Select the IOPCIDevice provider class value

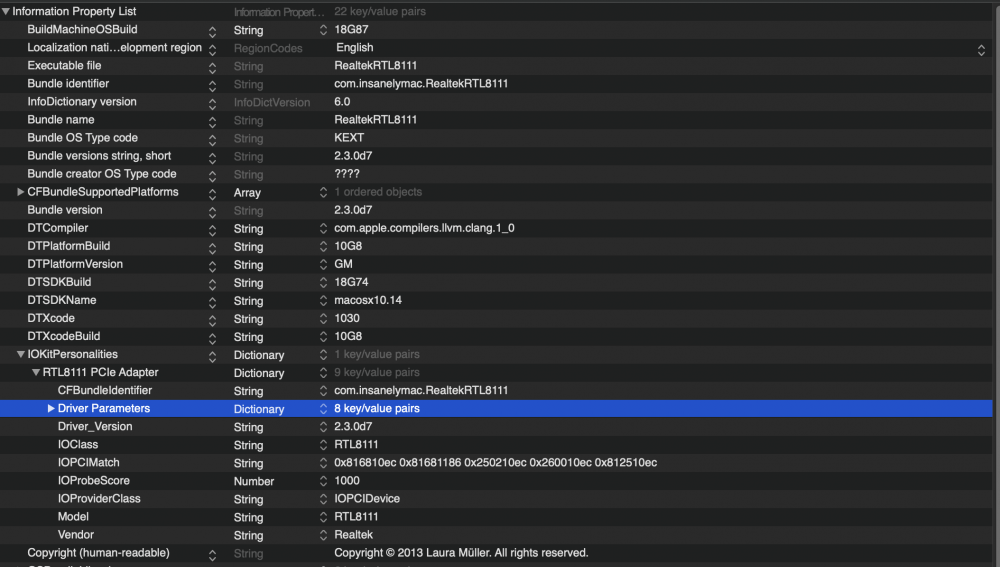367,499
